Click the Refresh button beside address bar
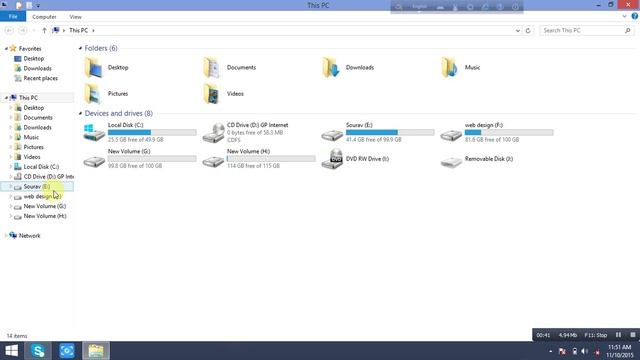The width and height of the screenshot is (640, 360). [528, 31]
